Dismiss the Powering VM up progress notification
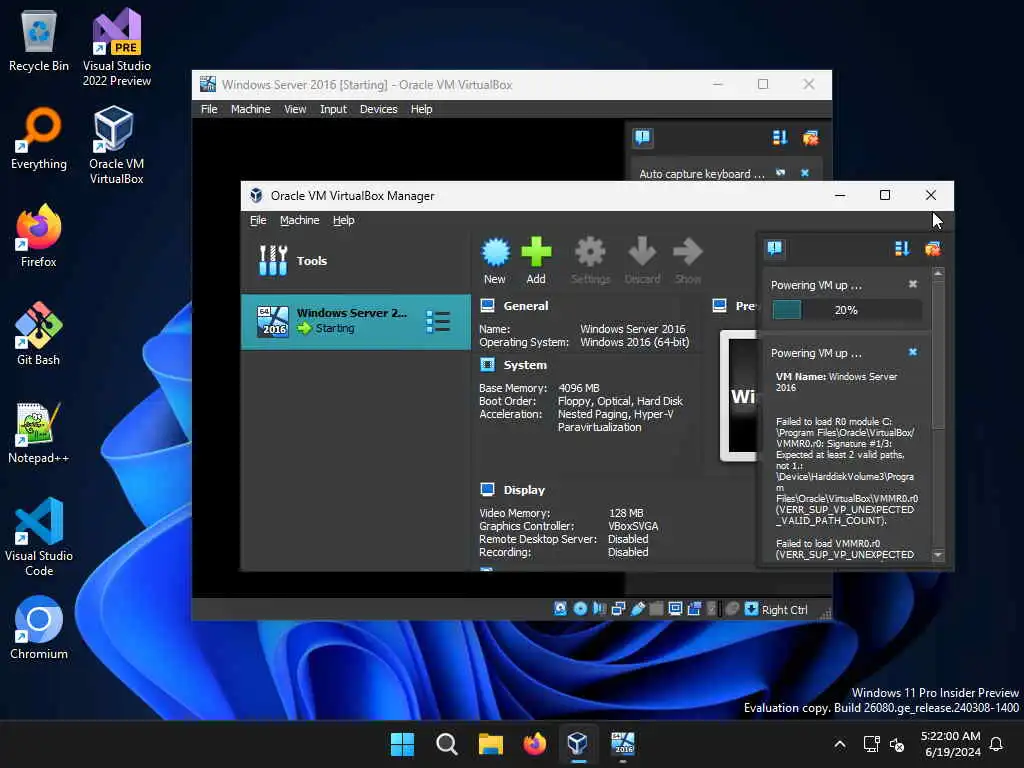The width and height of the screenshot is (1024, 768). point(913,284)
